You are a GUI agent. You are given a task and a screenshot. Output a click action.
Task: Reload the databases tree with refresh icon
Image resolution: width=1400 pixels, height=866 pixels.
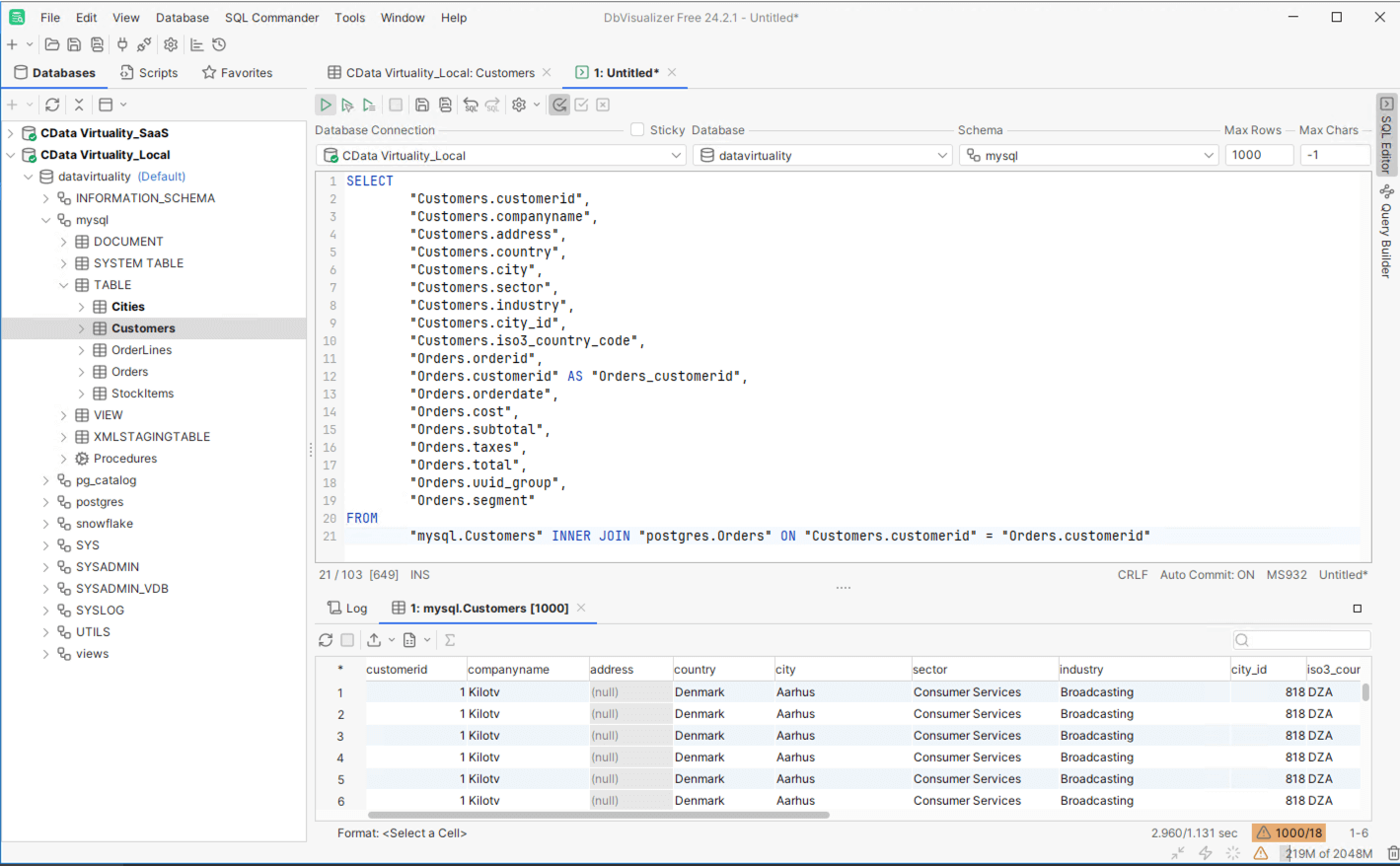pos(52,105)
